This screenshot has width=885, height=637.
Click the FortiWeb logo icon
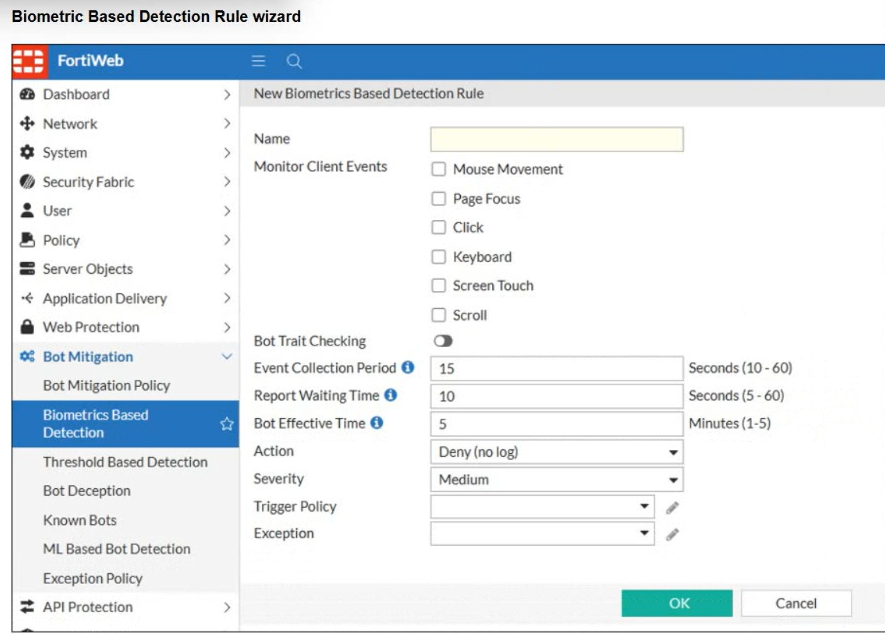tap(29, 61)
